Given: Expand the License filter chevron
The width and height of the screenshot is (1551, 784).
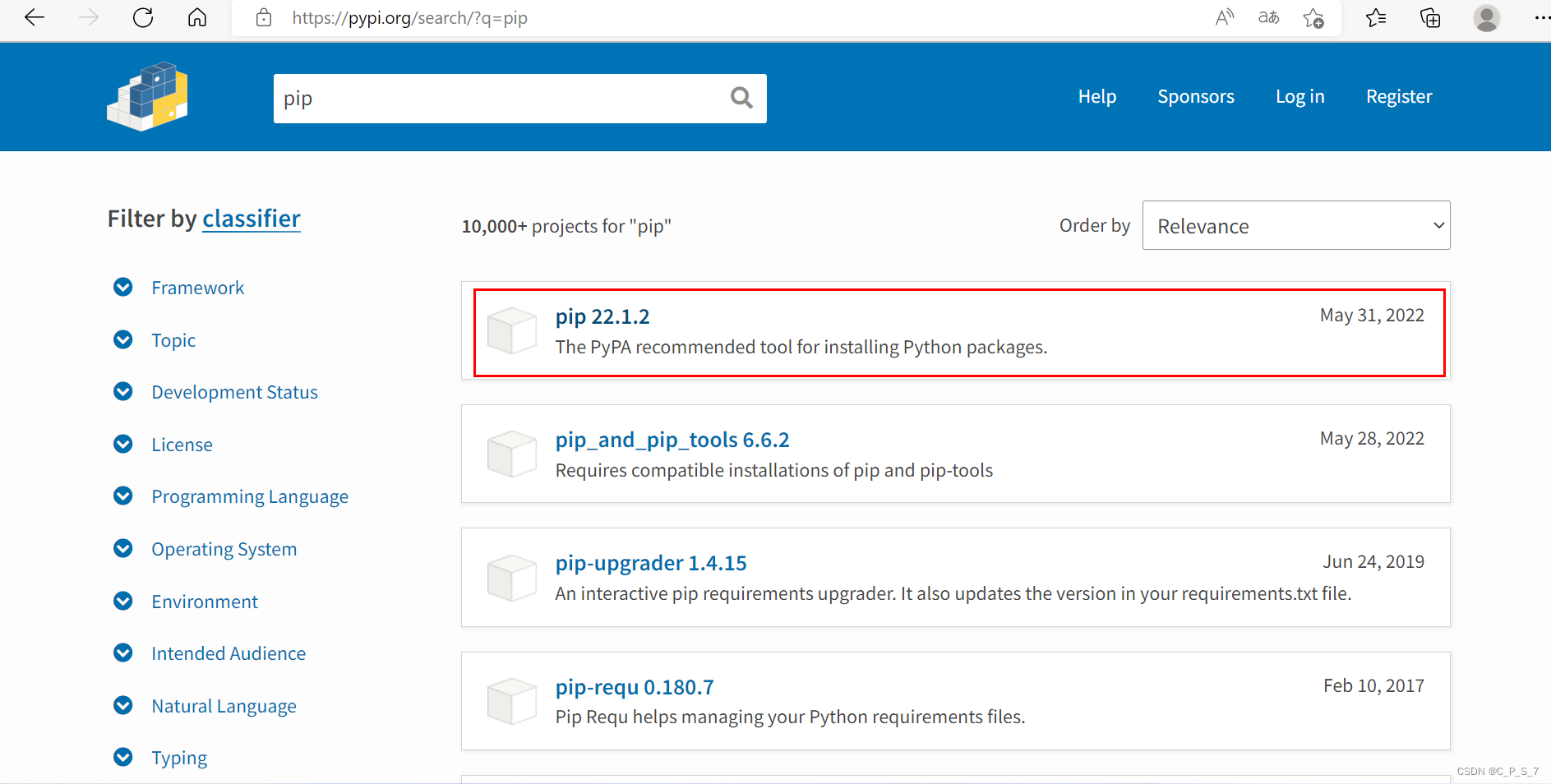Looking at the screenshot, I should (123, 444).
